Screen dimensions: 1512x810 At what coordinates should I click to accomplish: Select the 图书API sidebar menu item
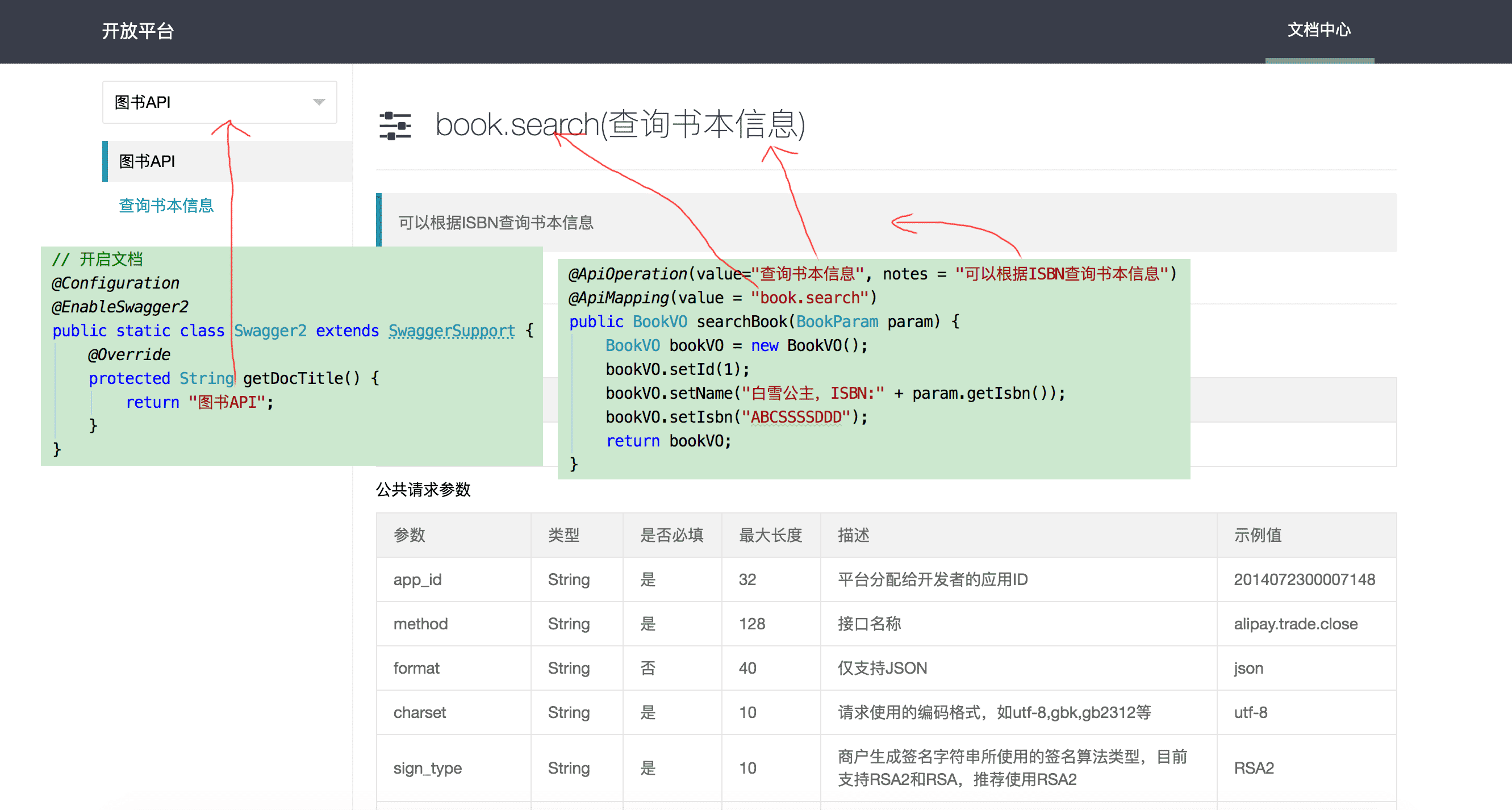click(147, 161)
